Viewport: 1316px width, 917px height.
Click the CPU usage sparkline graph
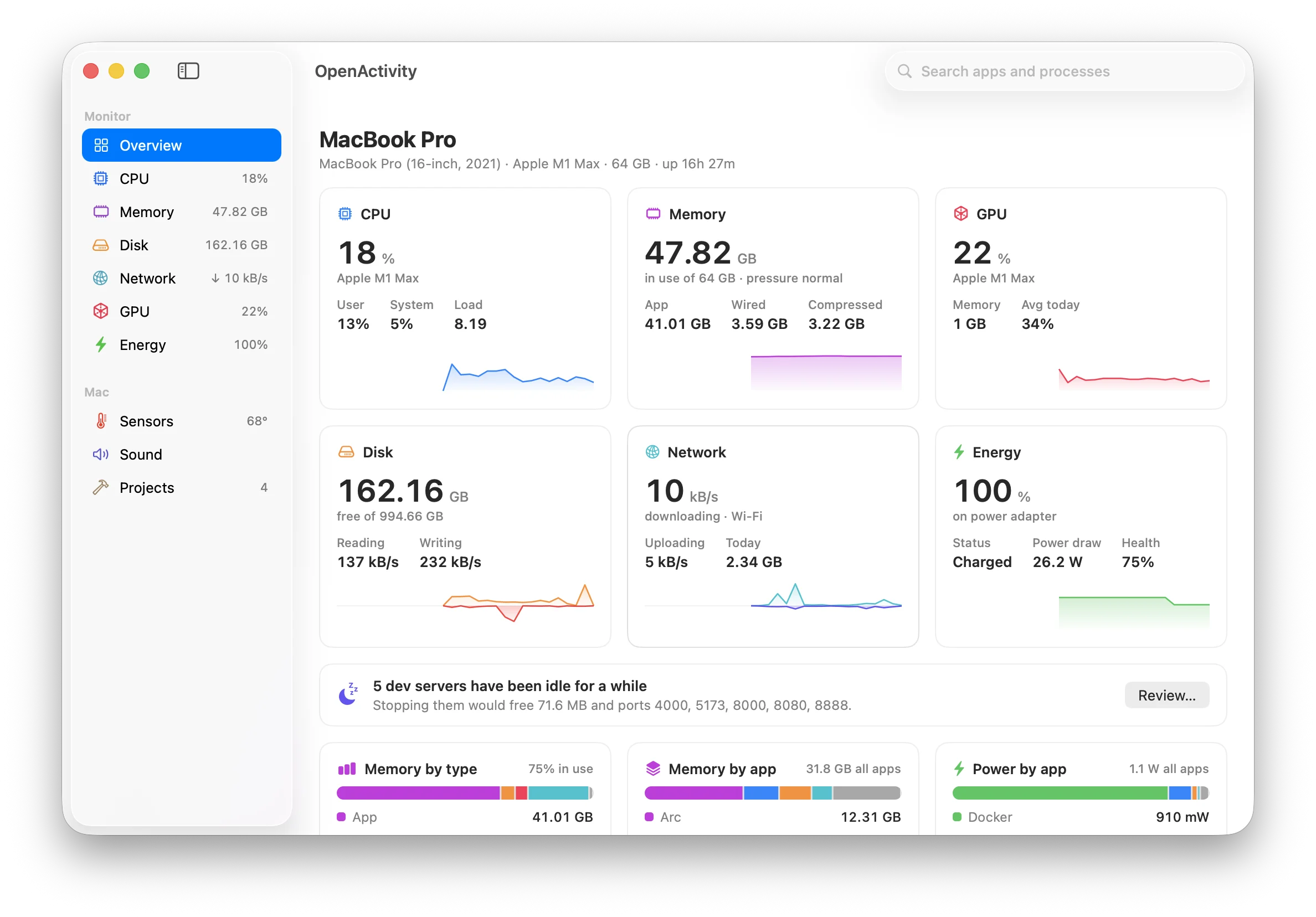pyautogui.click(x=517, y=377)
